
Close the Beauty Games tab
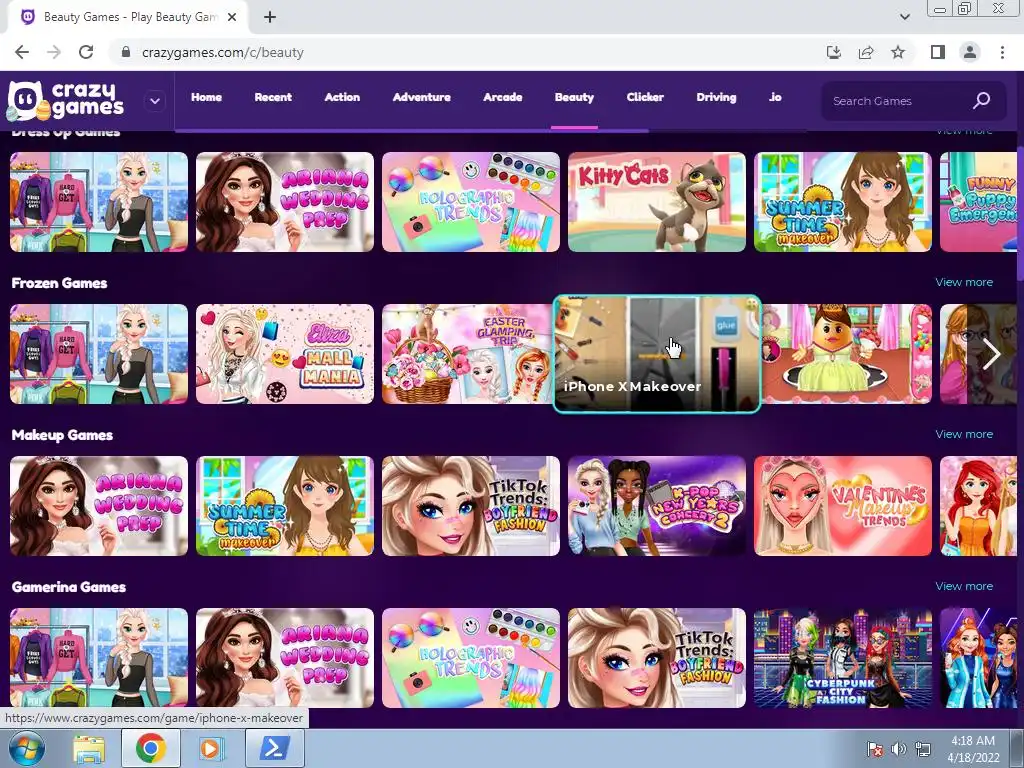tap(232, 17)
